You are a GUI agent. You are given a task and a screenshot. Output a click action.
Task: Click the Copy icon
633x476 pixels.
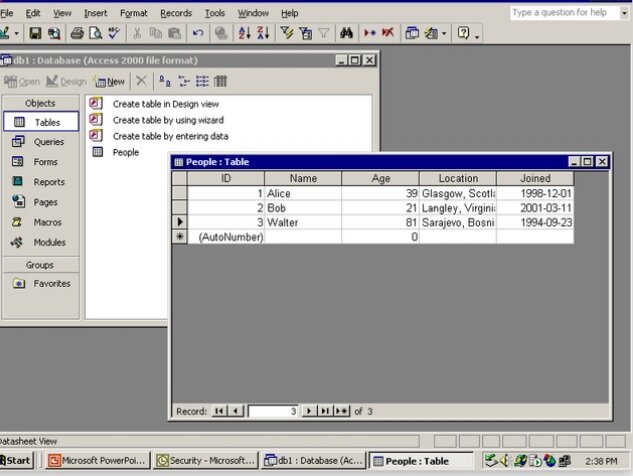coord(155,33)
